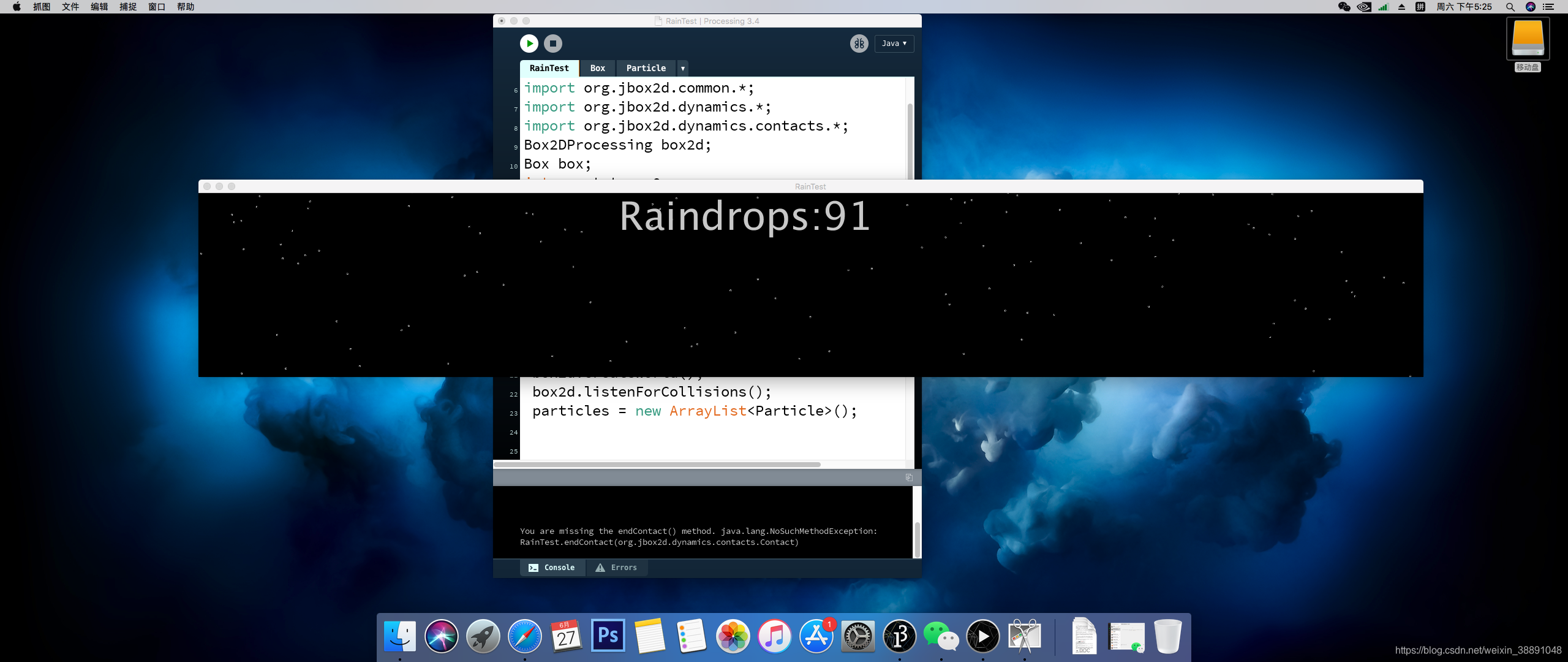The image size is (1568, 662).
Task: Open System Preferences gear in Dock
Action: [x=858, y=636]
